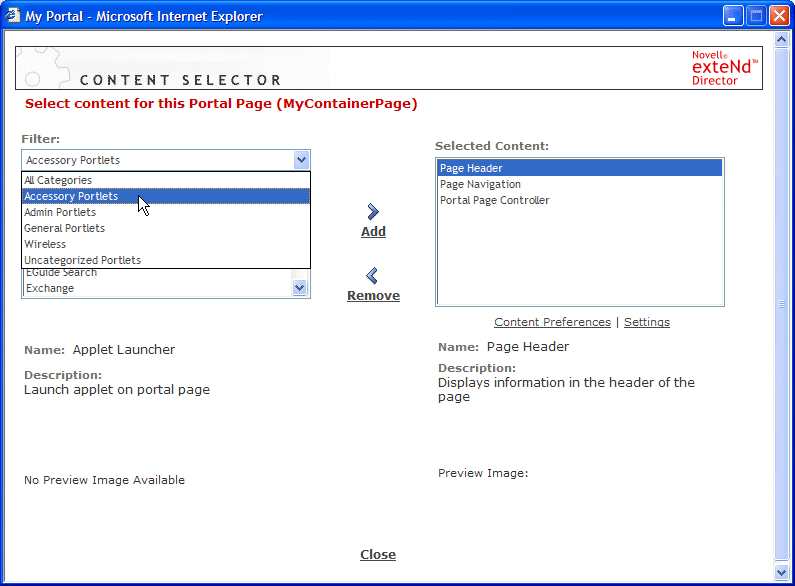
Task: Click the Remove link
Action: (373, 296)
